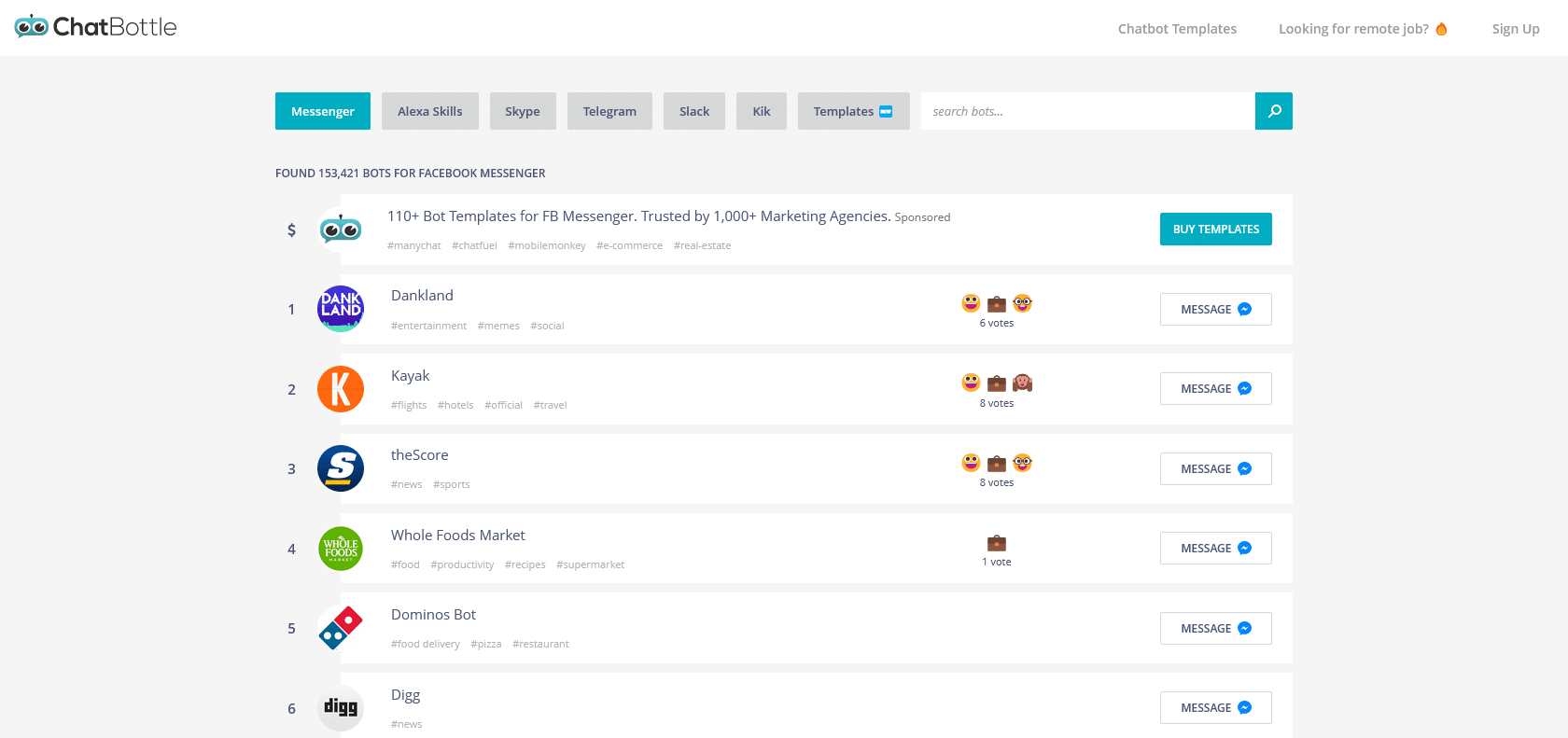1568x738 pixels.
Task: Open the Digg bot title
Action: click(405, 695)
